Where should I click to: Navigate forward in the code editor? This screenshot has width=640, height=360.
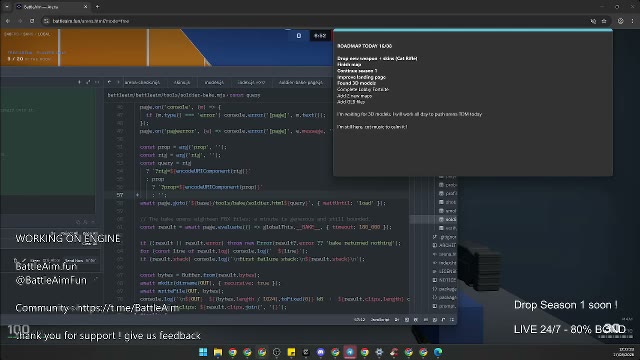tap(118, 82)
